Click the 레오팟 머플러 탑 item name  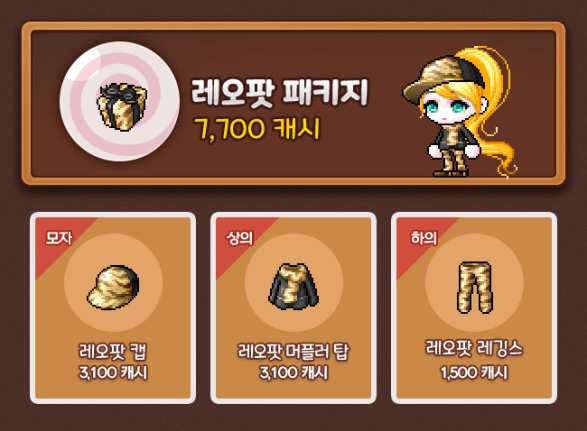(x=294, y=351)
